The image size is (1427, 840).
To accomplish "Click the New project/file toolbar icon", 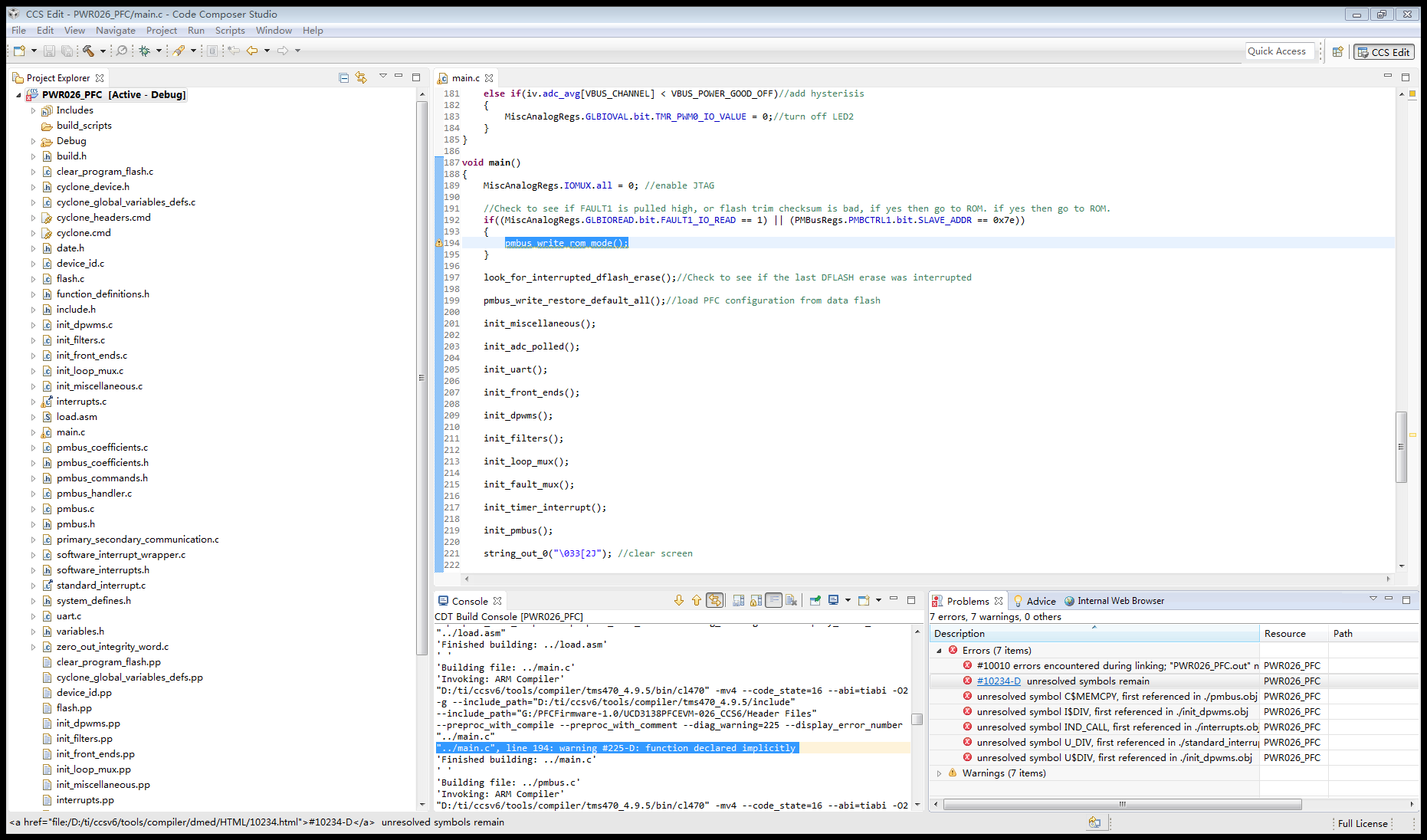I will click(x=19, y=51).
